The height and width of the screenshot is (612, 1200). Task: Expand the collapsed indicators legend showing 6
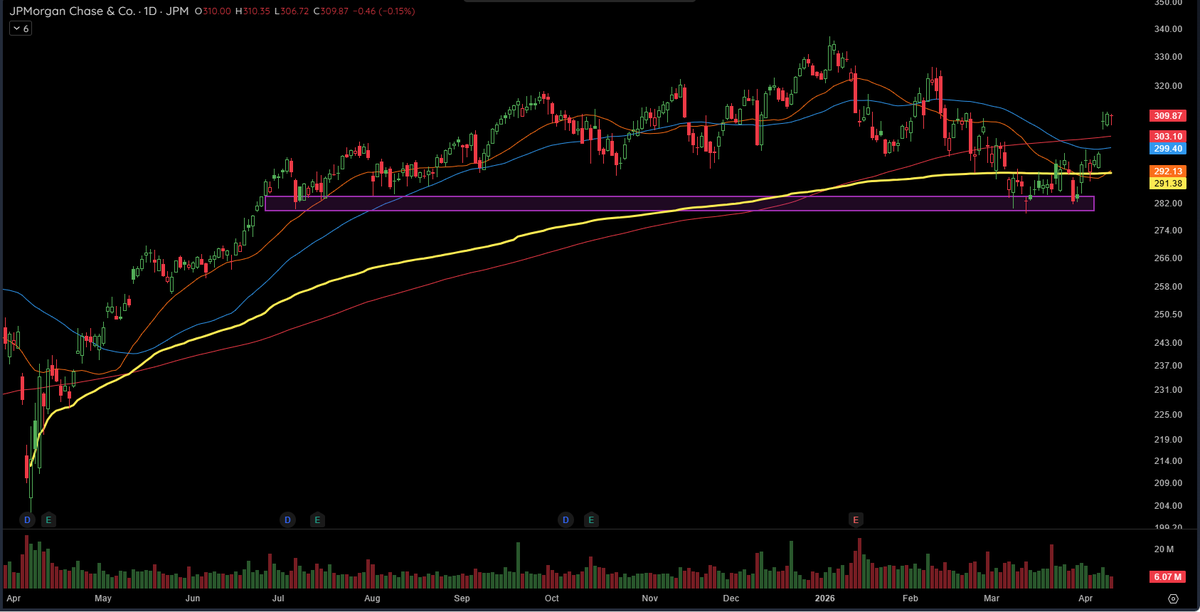click(x=20, y=29)
